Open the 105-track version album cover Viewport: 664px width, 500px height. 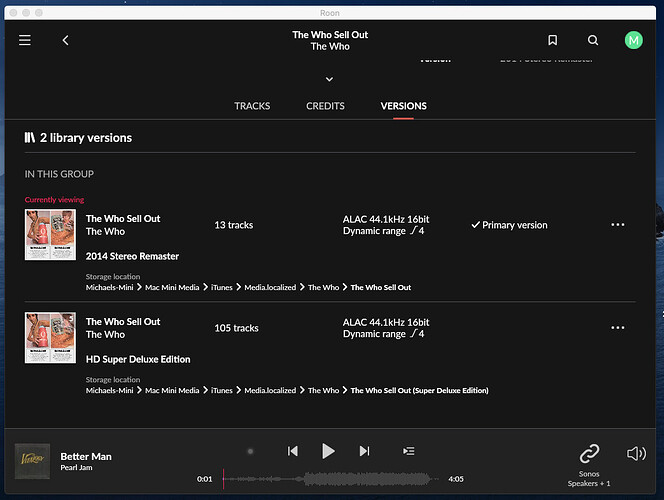point(50,337)
